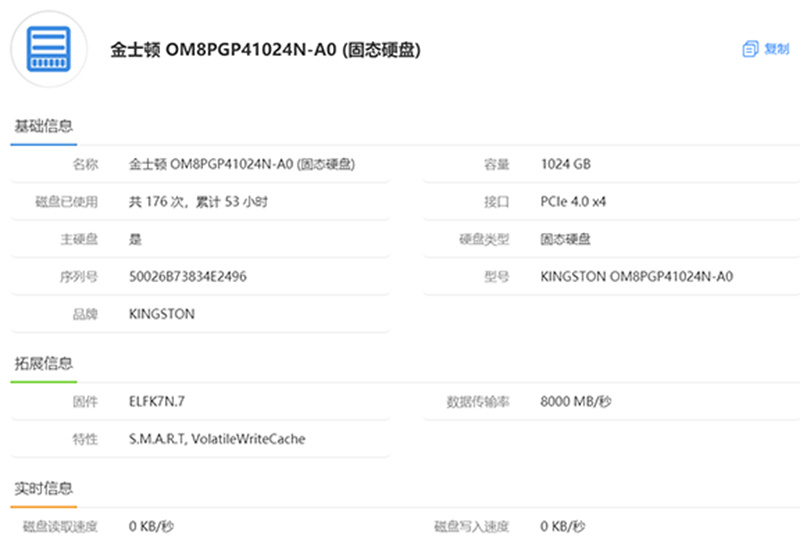Click the transfer rate value 8000 MB/秒

click(576, 402)
